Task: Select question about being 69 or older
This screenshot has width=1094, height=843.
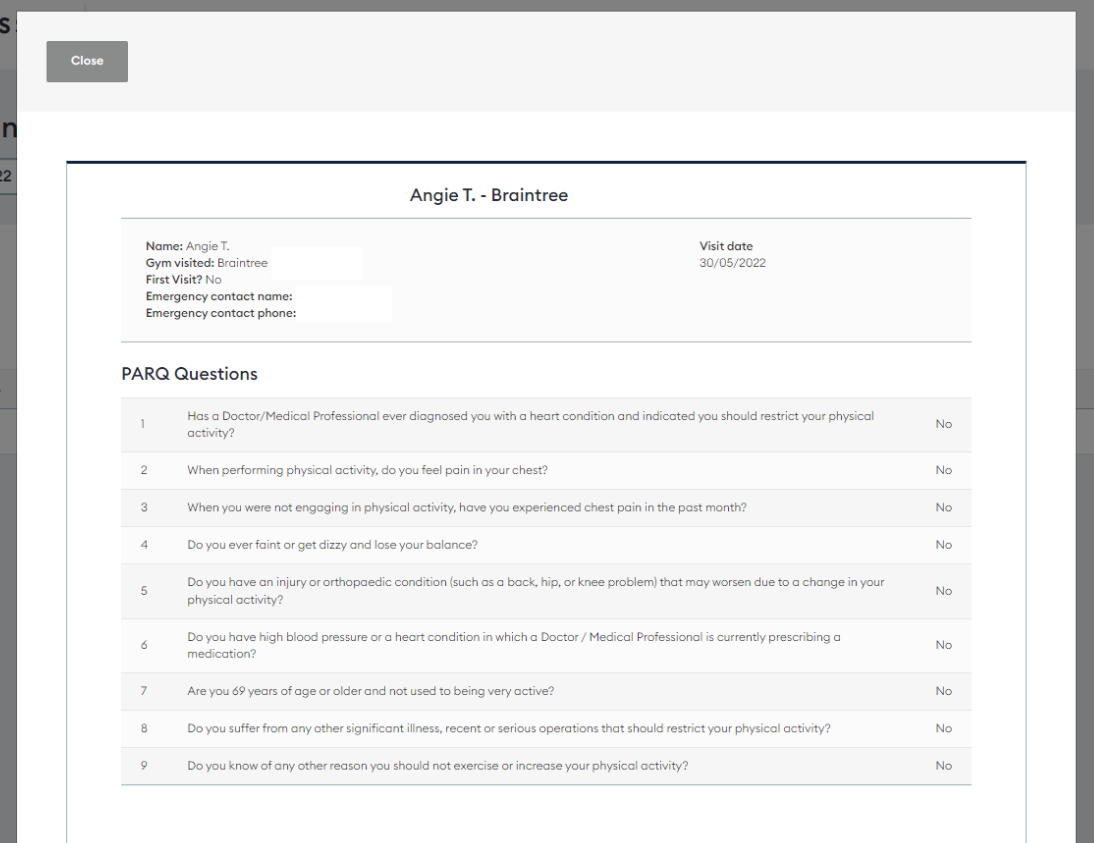Action: (370, 691)
